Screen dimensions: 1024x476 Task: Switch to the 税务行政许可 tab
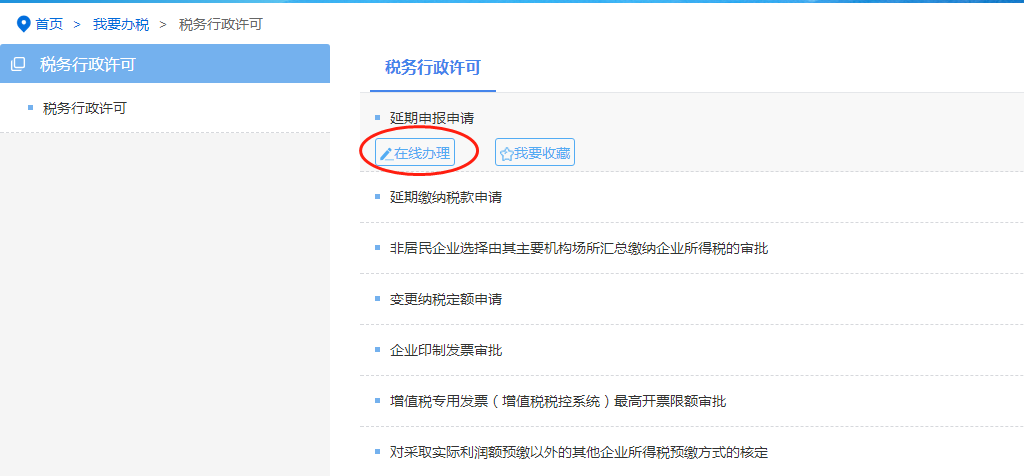pyautogui.click(x=433, y=67)
